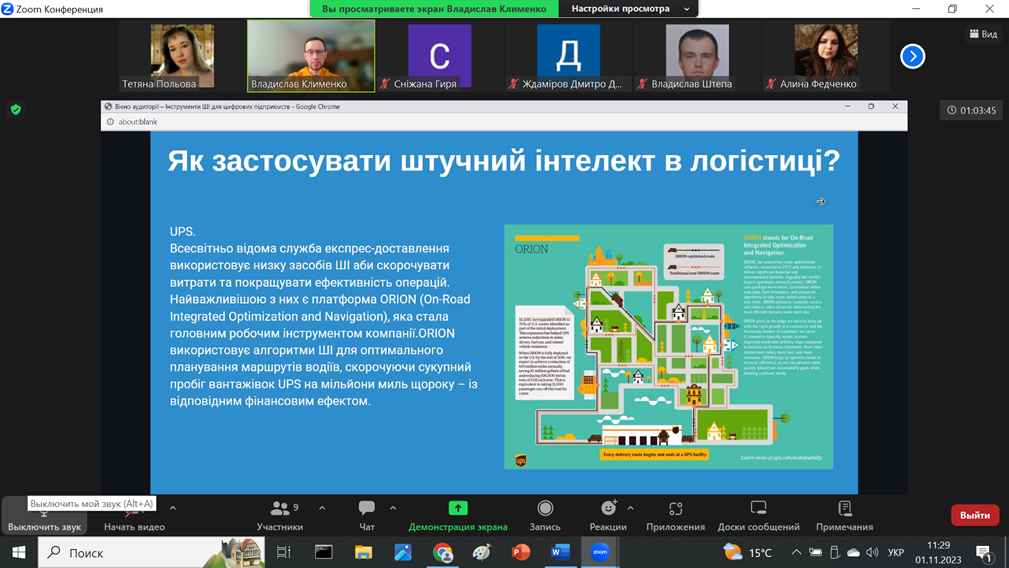Open notification center icon
This screenshot has height=568, width=1009.
coord(984,553)
